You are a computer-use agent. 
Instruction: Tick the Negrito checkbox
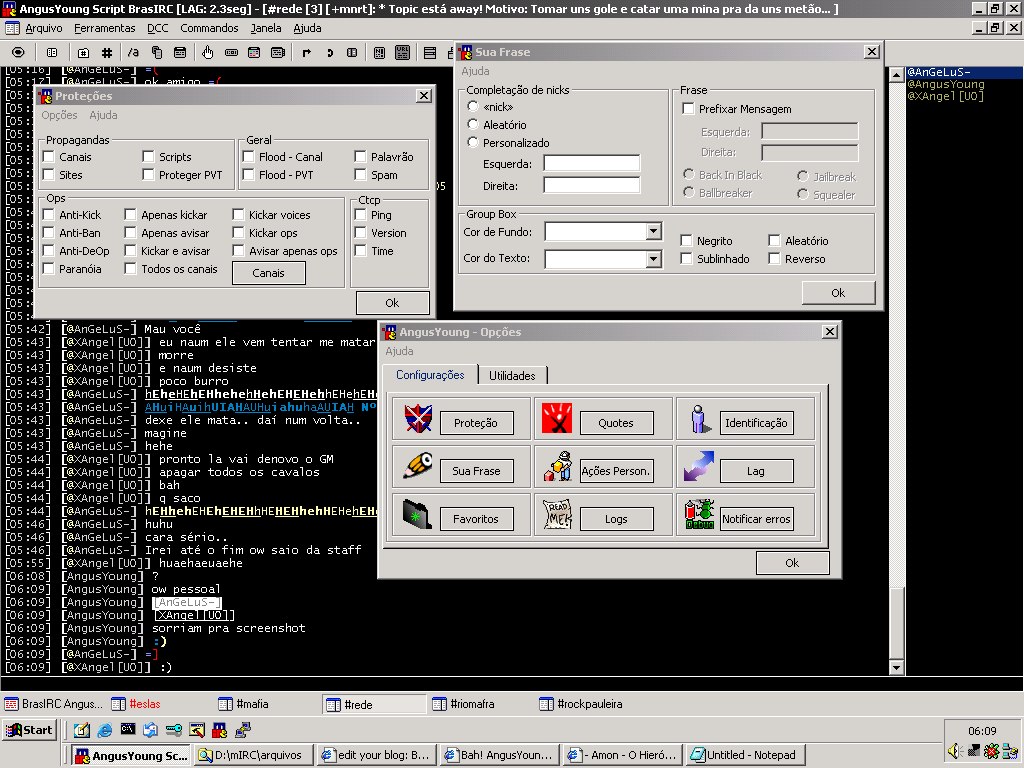(686, 241)
